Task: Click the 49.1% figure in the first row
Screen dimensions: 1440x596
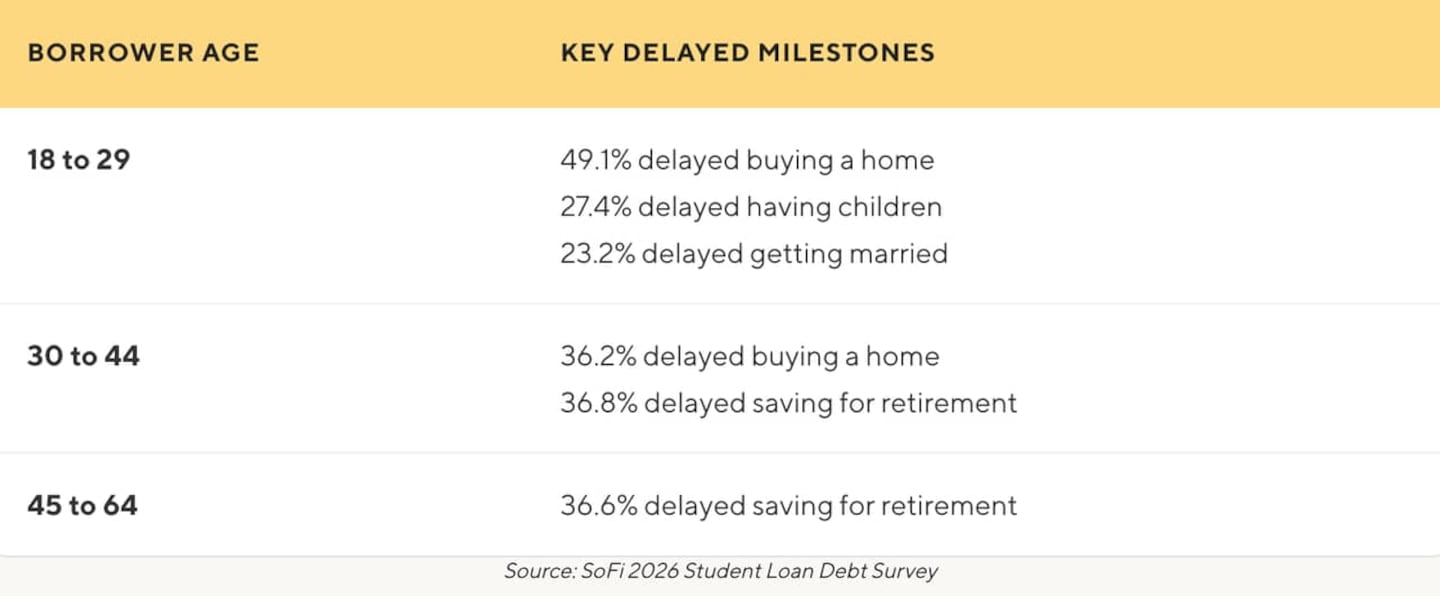Action: point(595,160)
